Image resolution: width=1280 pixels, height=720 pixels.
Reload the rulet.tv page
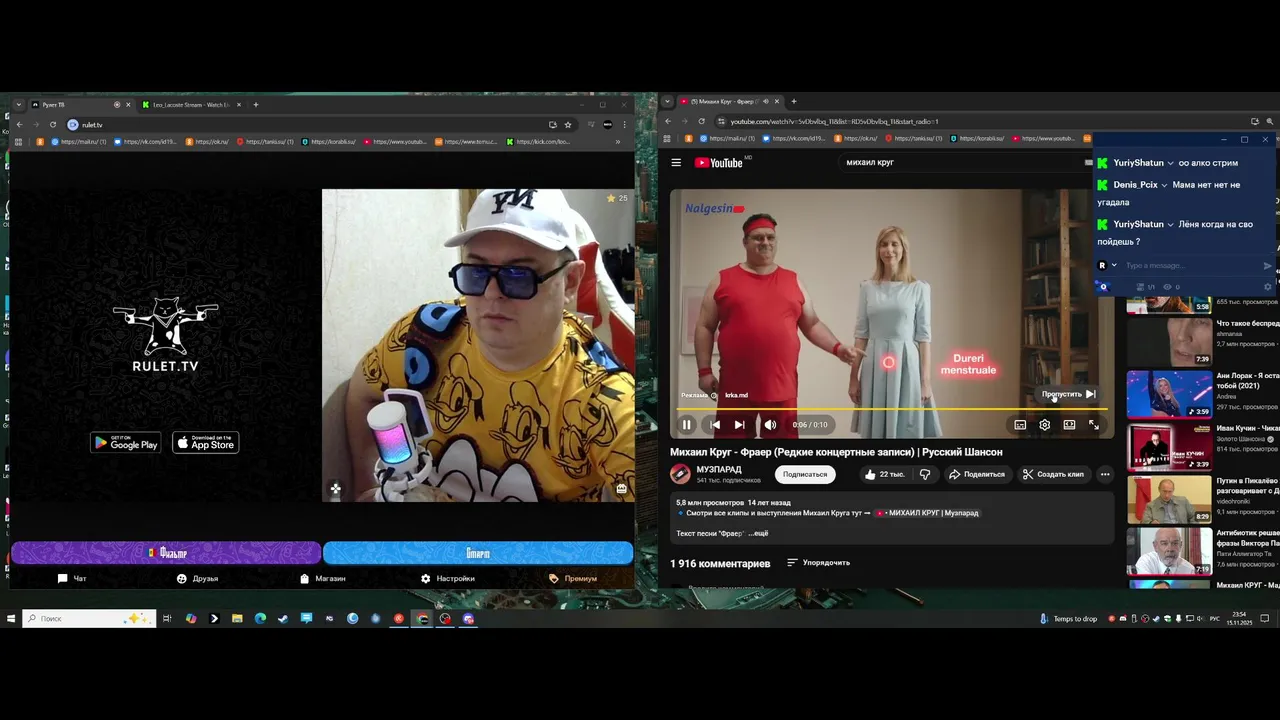[x=52, y=125]
